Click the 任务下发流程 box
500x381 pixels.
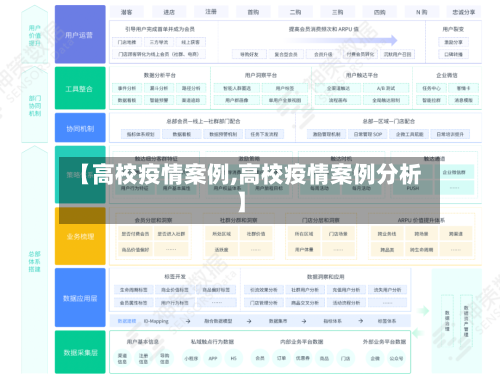pos(264,134)
